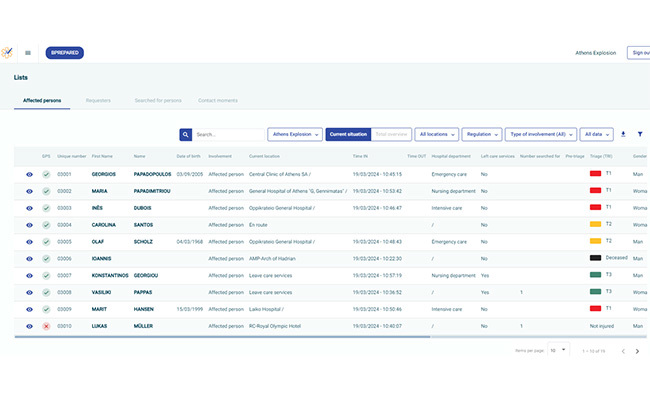Screen dimensions: 650x400
Task: Open the All locations dropdown
Action: tap(437, 134)
